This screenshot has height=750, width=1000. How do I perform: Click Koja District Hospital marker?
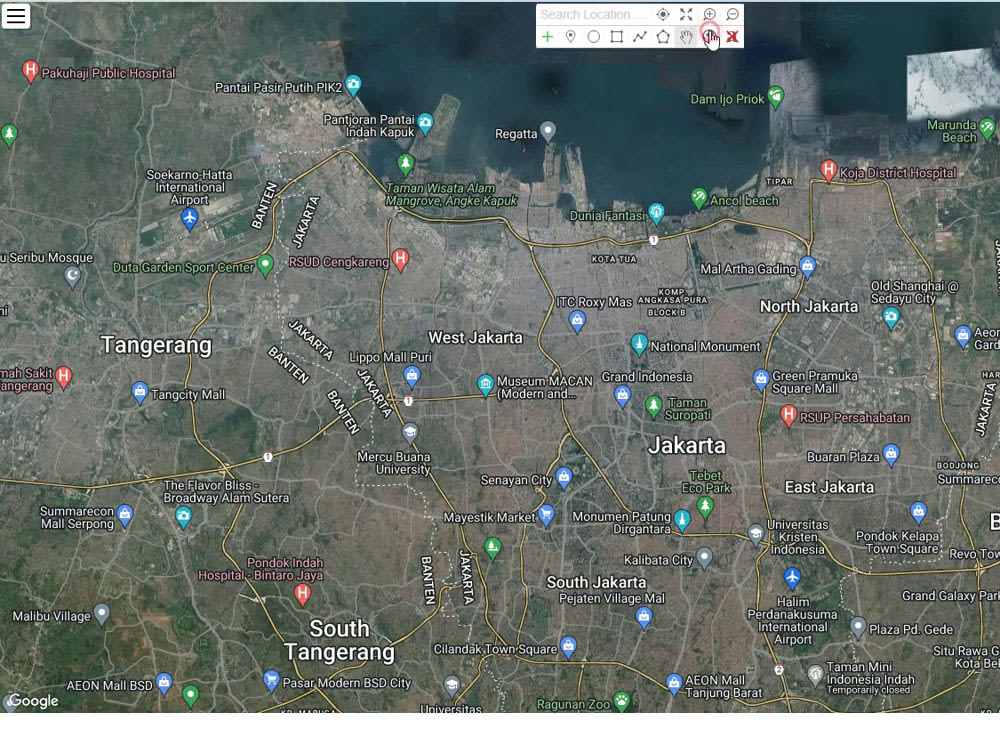828,170
